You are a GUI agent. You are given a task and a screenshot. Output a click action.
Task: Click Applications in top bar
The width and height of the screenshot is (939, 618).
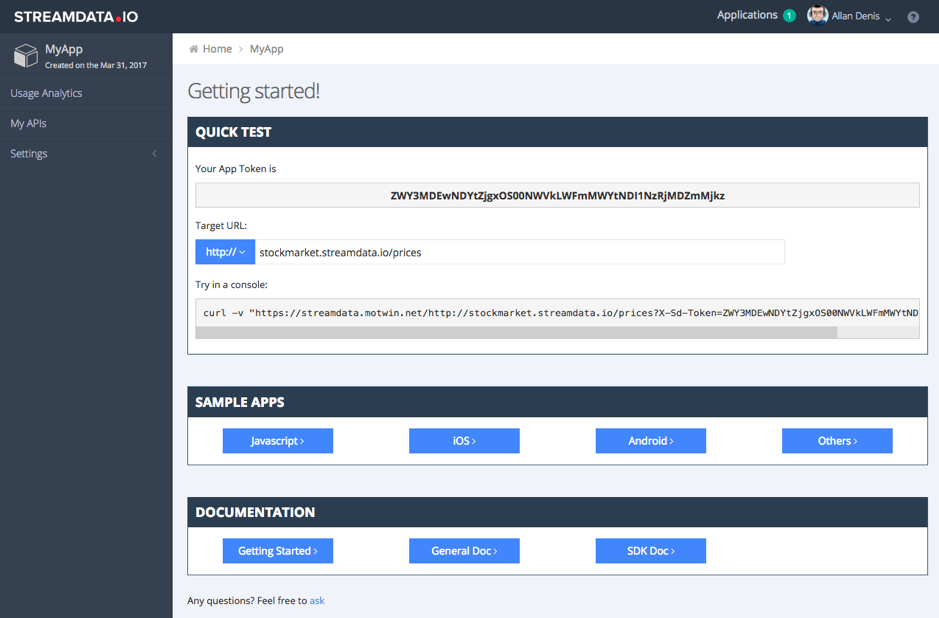tap(747, 16)
